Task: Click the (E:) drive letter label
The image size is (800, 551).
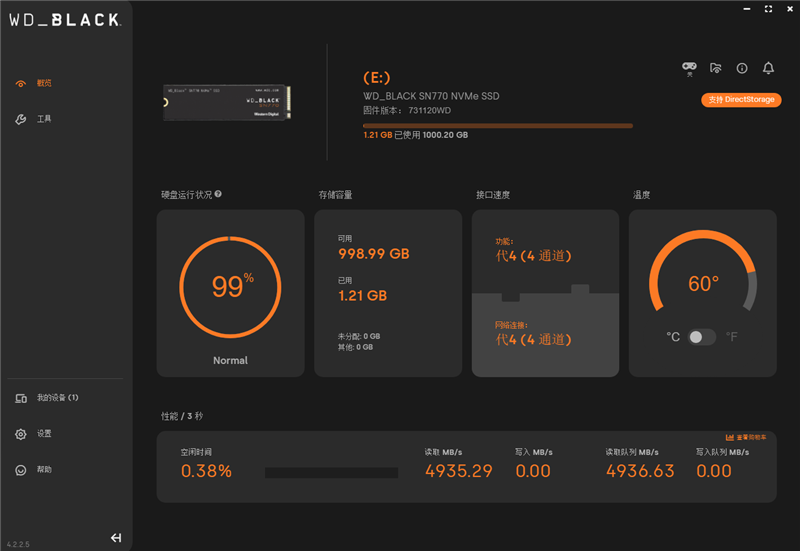Action: (377, 78)
